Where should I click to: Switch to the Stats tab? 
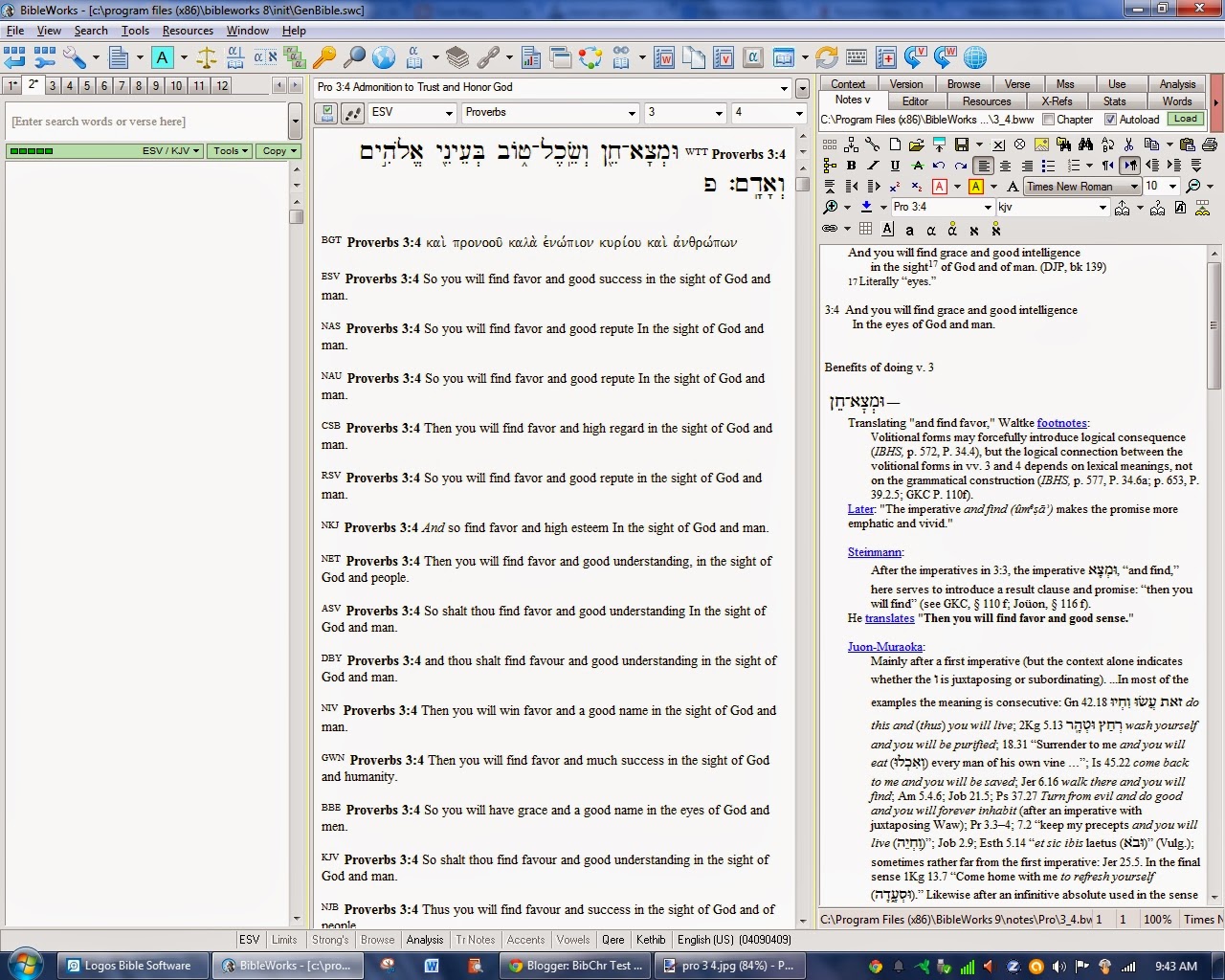[x=1114, y=100]
